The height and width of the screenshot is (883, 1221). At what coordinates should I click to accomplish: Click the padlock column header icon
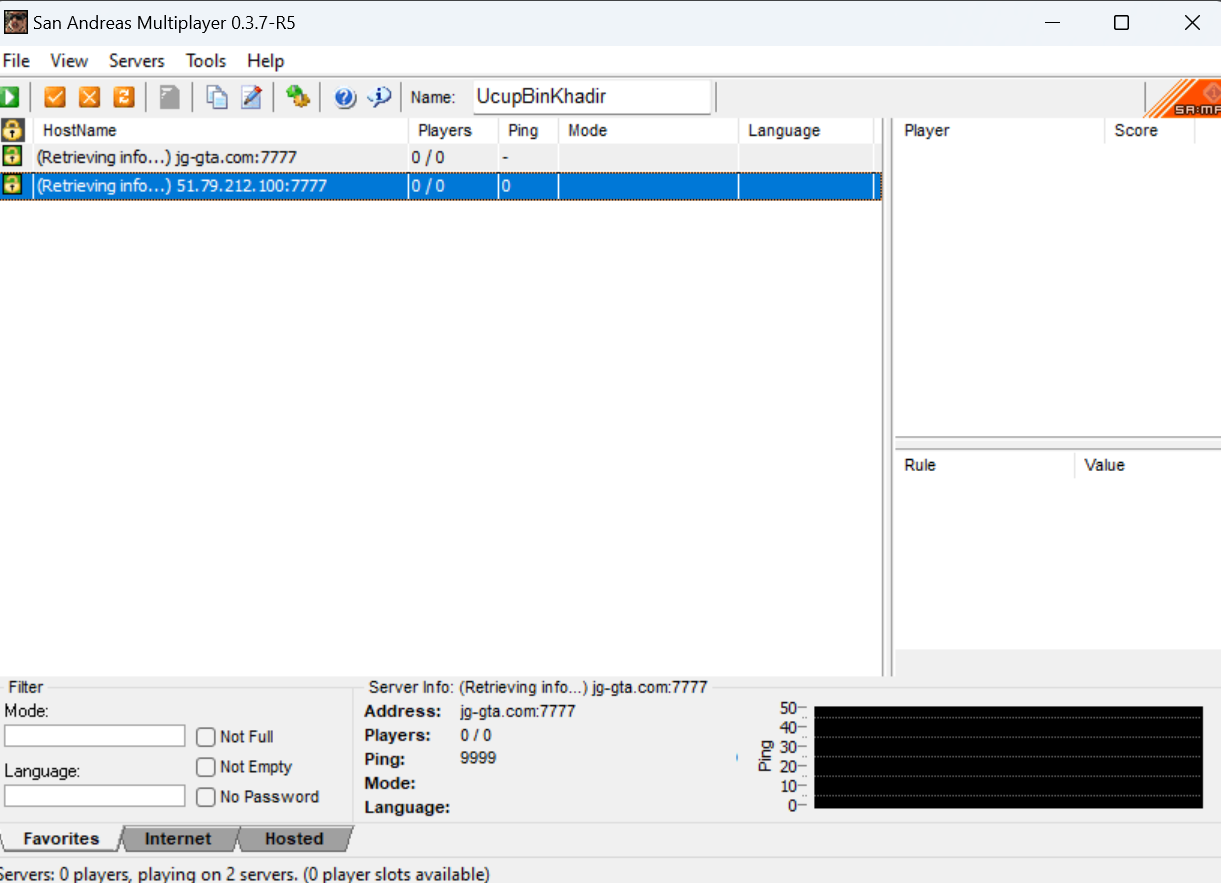pos(12,130)
